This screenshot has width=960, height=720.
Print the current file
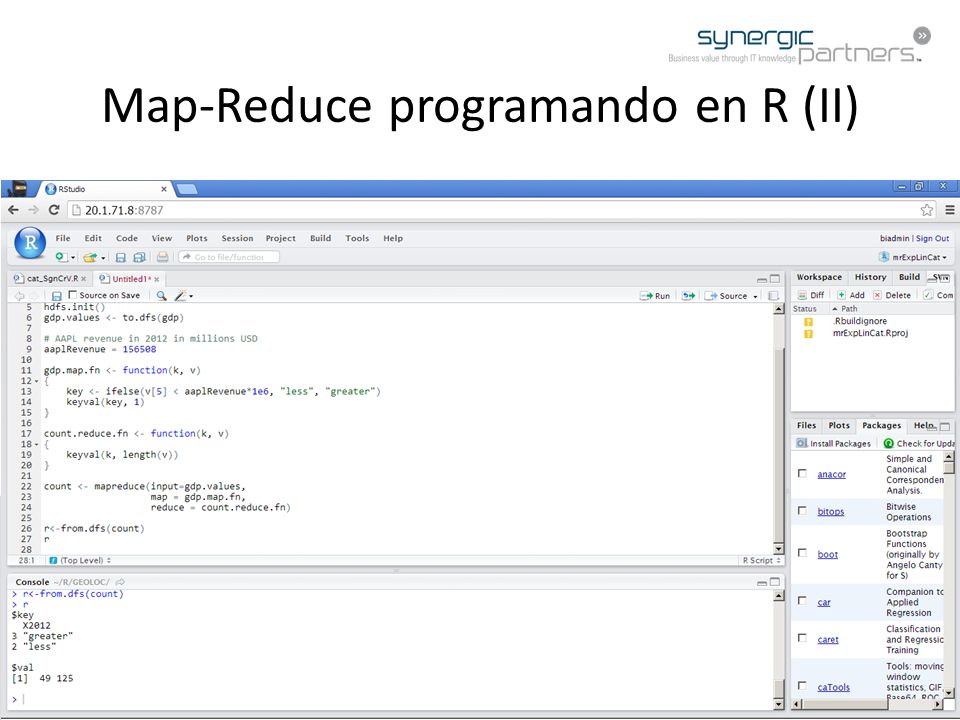tap(162, 258)
